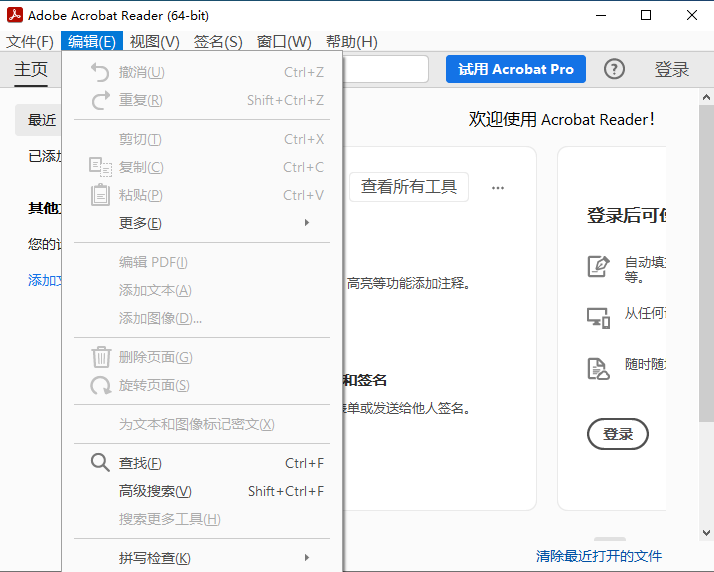Screen dimensions: 714x572
Task: Click the scrollbar up arrow
Action: [706, 97]
